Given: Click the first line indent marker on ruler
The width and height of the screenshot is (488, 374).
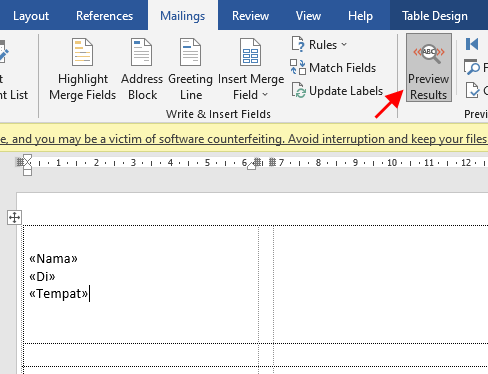Looking at the screenshot, I should (x=27, y=158).
